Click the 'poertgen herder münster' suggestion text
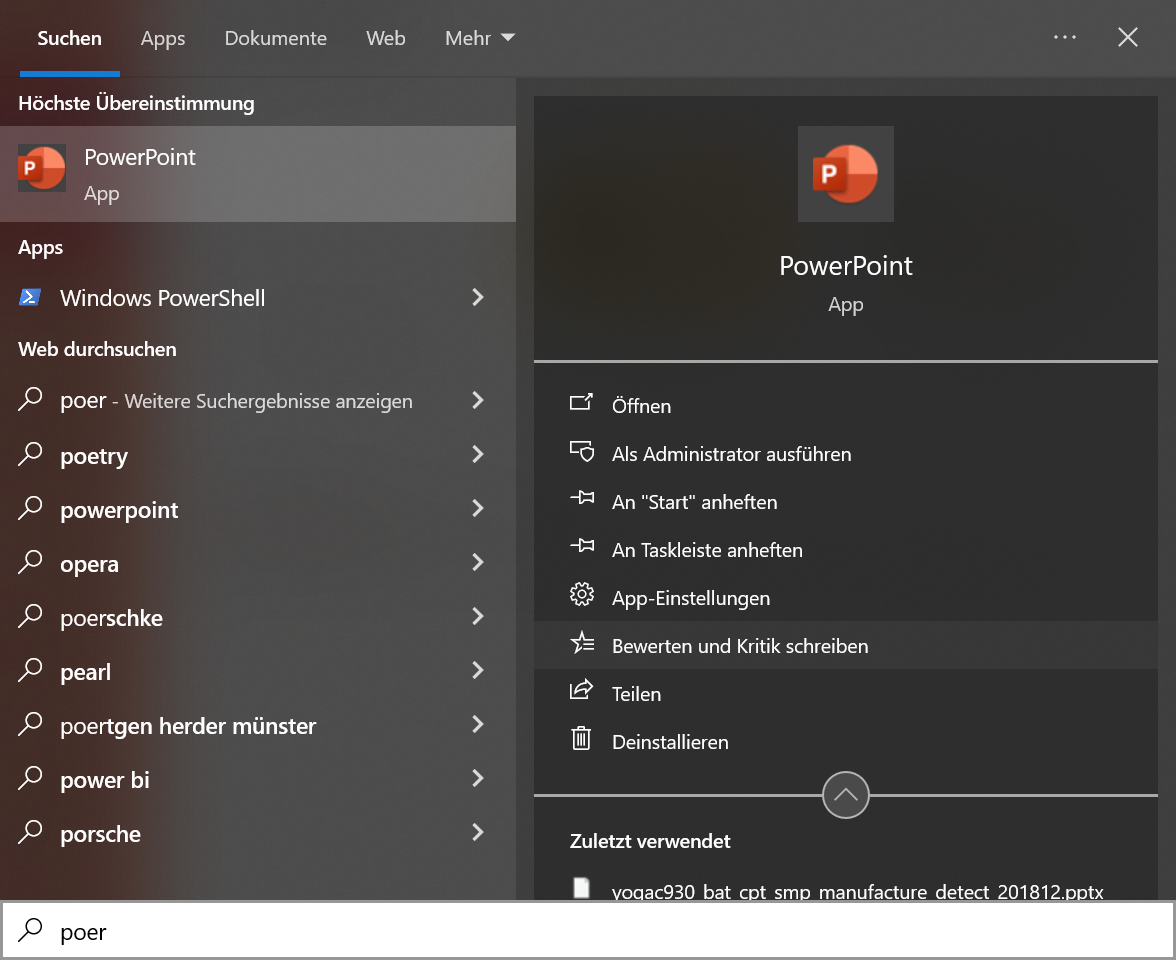 188,726
